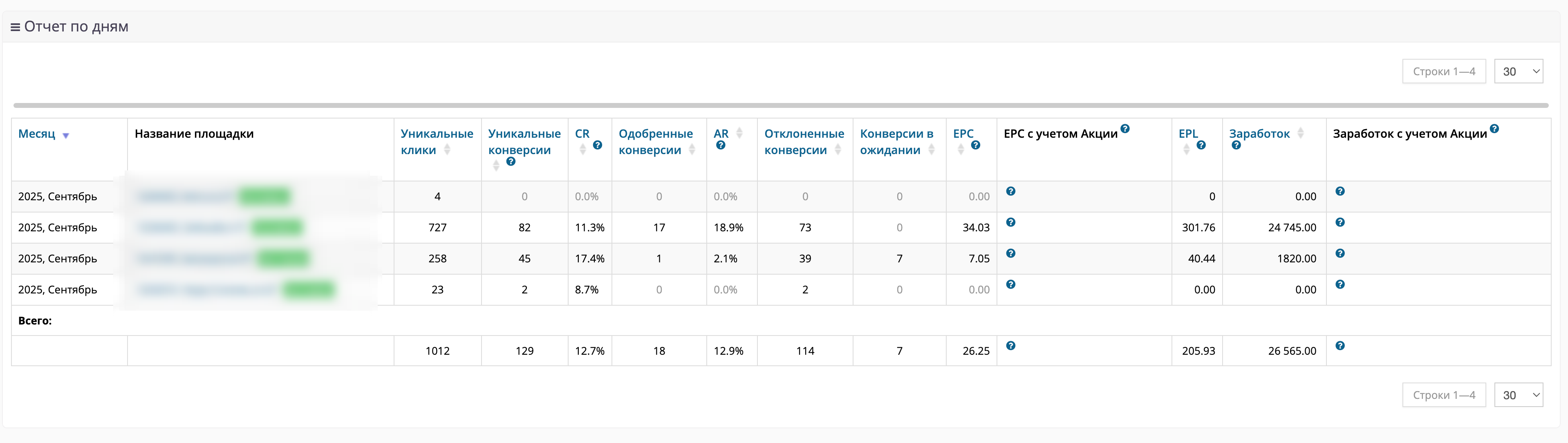Screen dimensions: 1568x443
Task: Click the top 'Строки 1—4' pagination button
Action: point(1443,71)
